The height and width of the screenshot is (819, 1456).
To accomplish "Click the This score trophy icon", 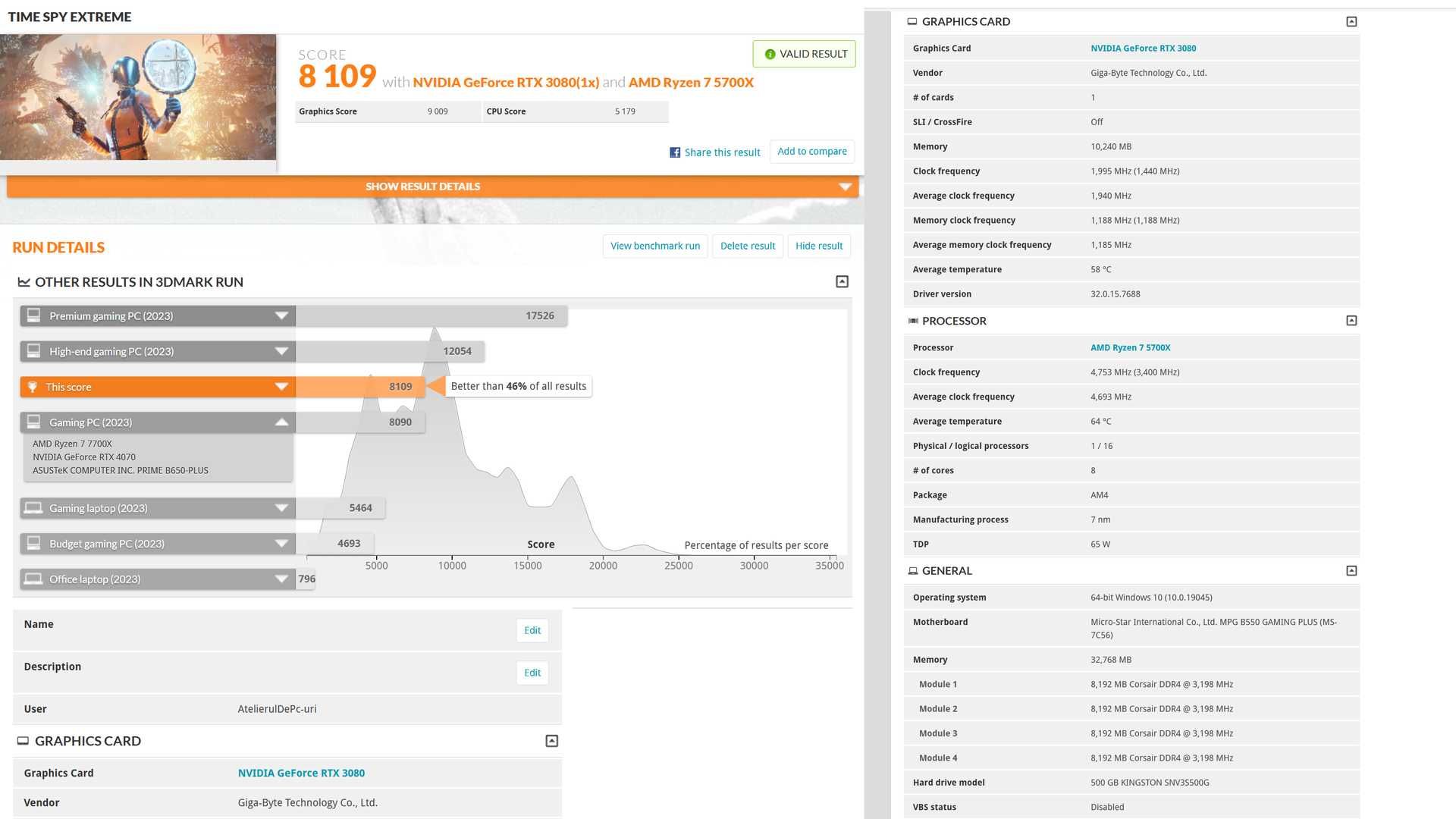I will pos(33,387).
